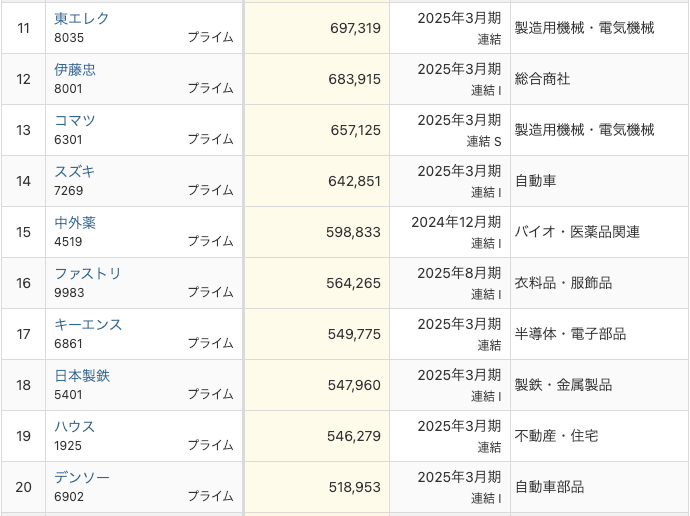Click 連結 S label in コマツ row

tap(484, 142)
